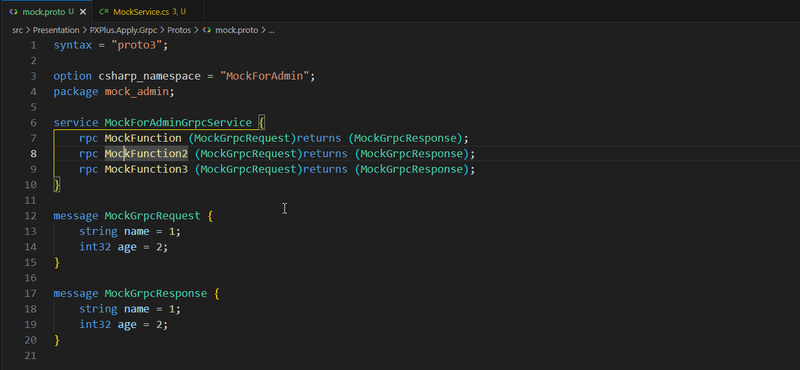Click line number 1 in the gutter
This screenshot has width=800, height=370.
pos(33,45)
